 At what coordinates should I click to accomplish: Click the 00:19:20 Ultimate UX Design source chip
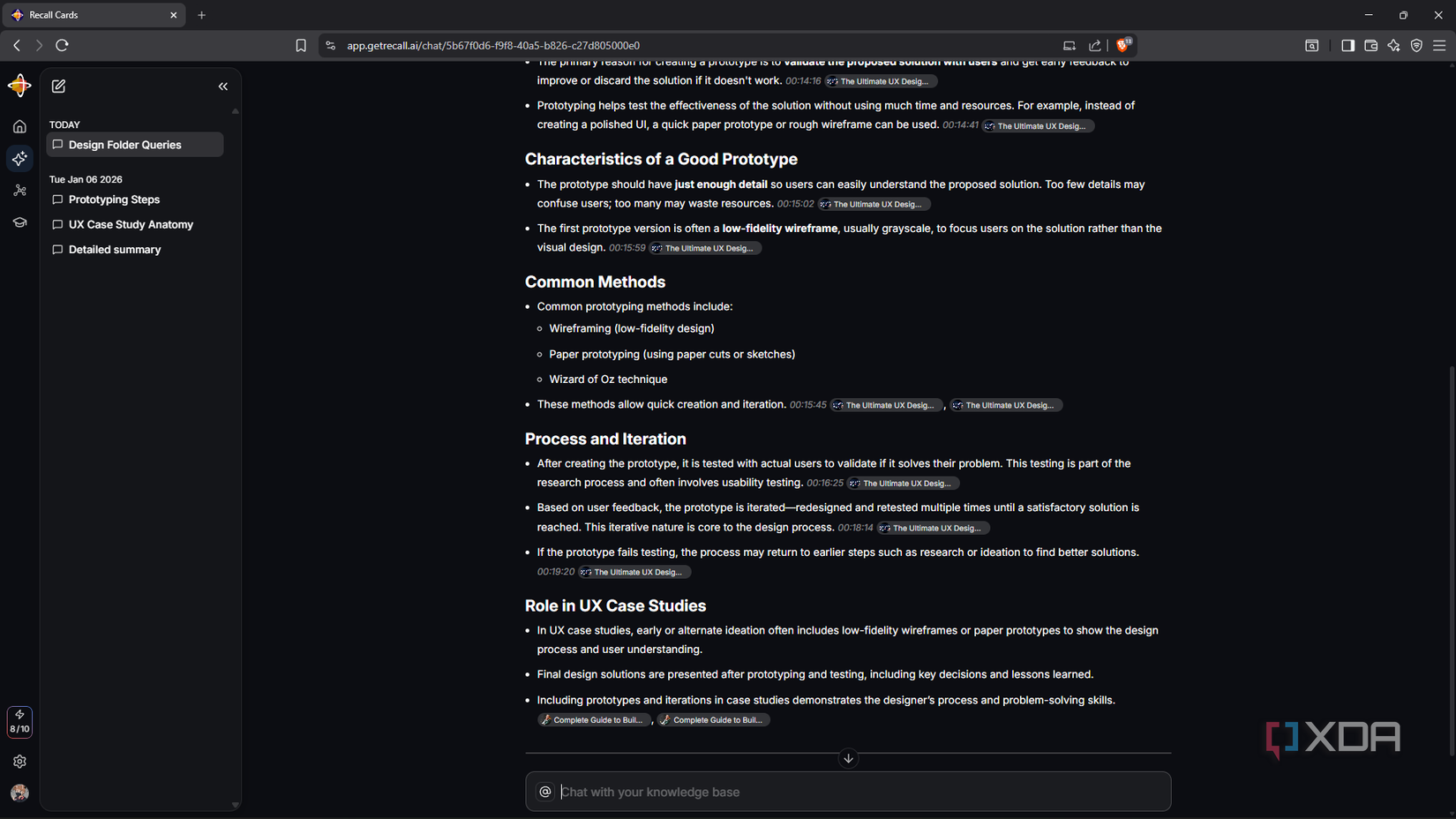(x=634, y=572)
